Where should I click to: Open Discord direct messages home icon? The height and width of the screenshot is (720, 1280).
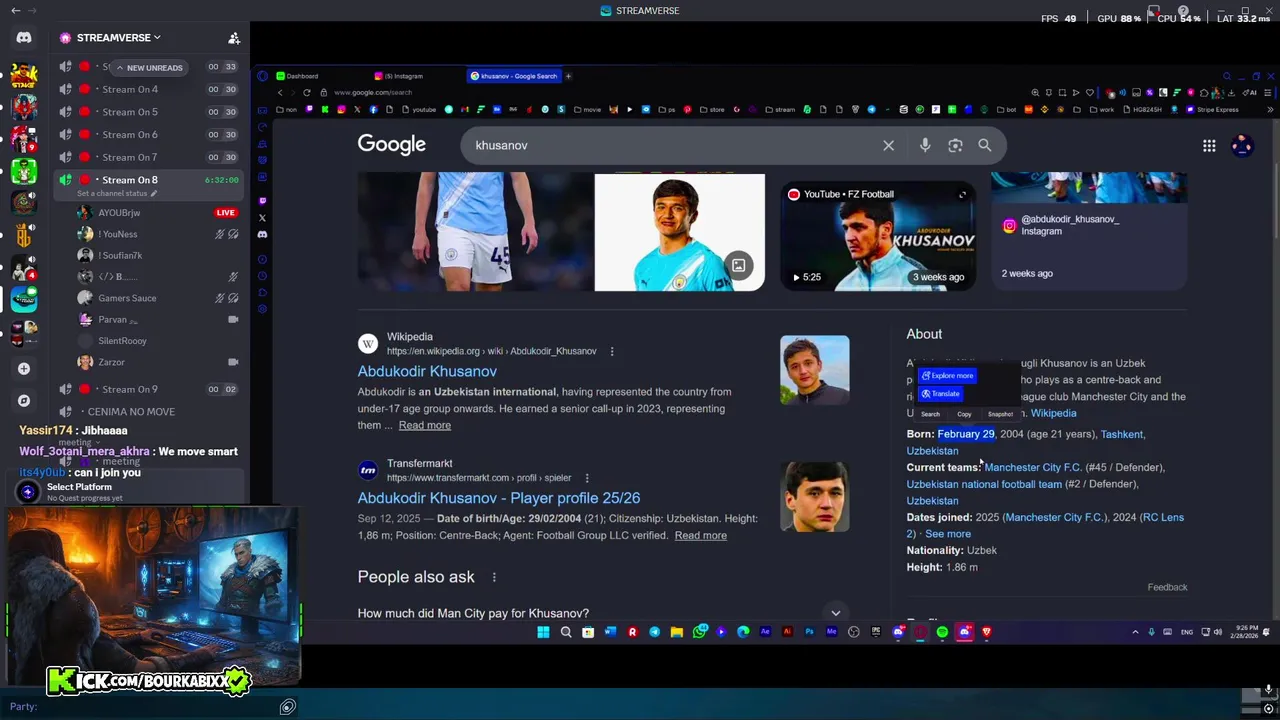24,37
